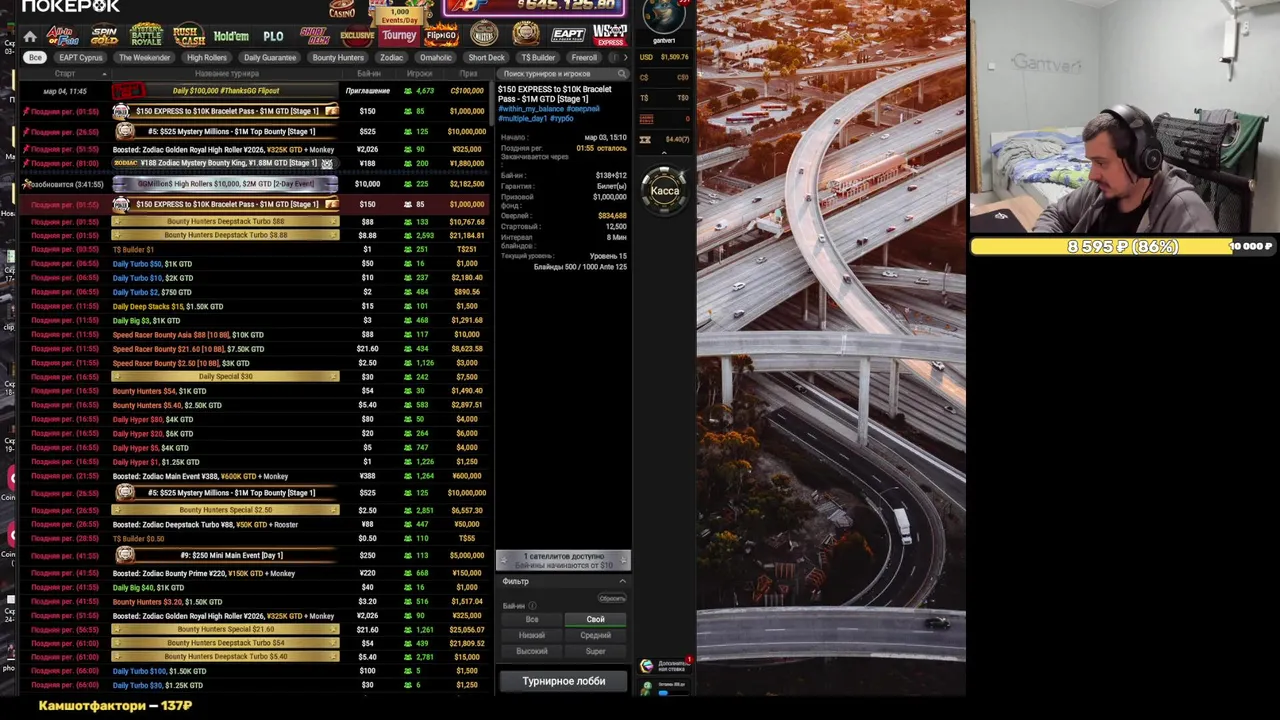1280x720 pixels.
Task: Open the Rush & Cash game icon
Action: 188,35
